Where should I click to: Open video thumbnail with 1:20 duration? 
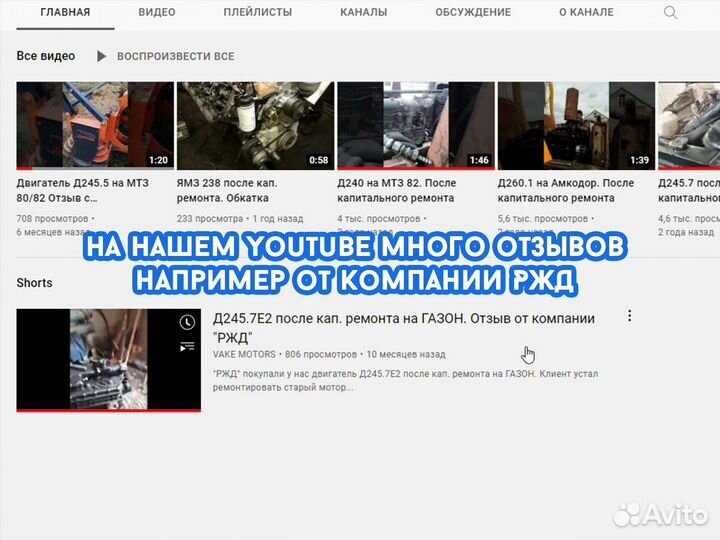pyautogui.click(x=95, y=126)
